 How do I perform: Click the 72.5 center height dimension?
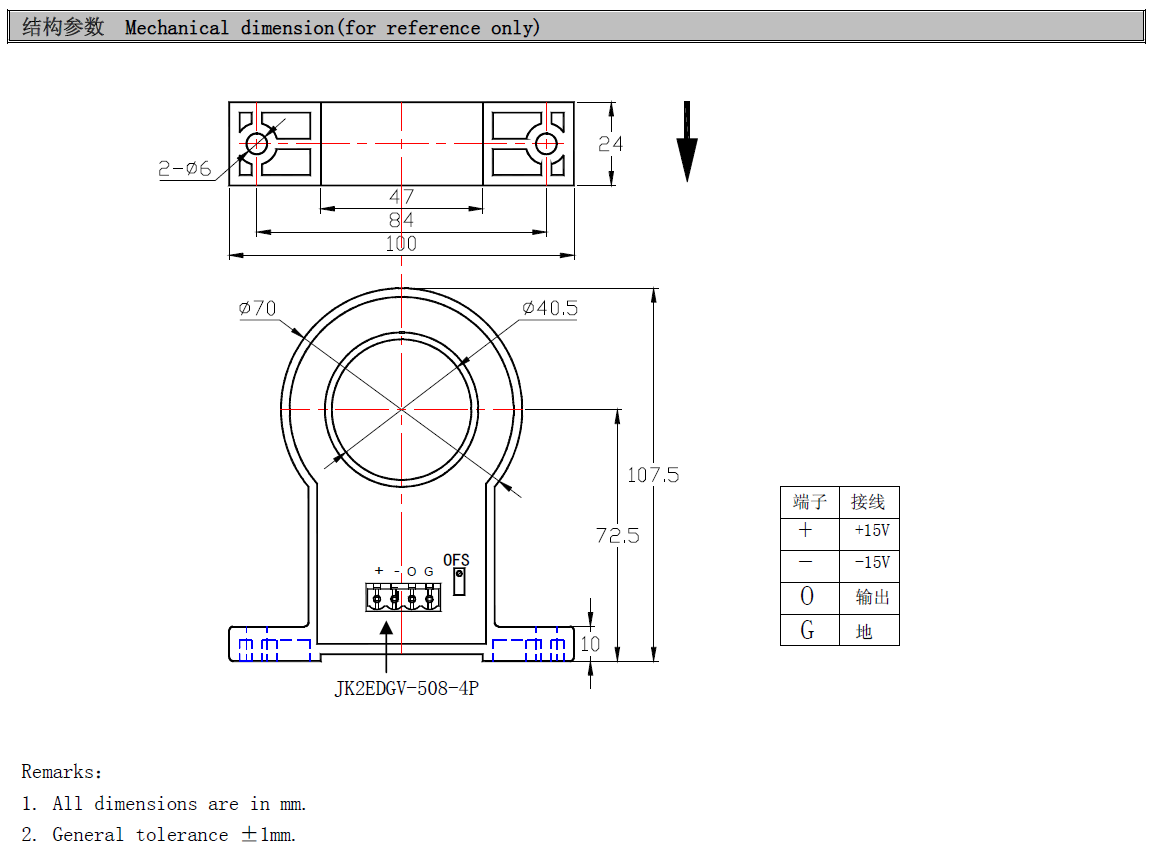point(617,536)
